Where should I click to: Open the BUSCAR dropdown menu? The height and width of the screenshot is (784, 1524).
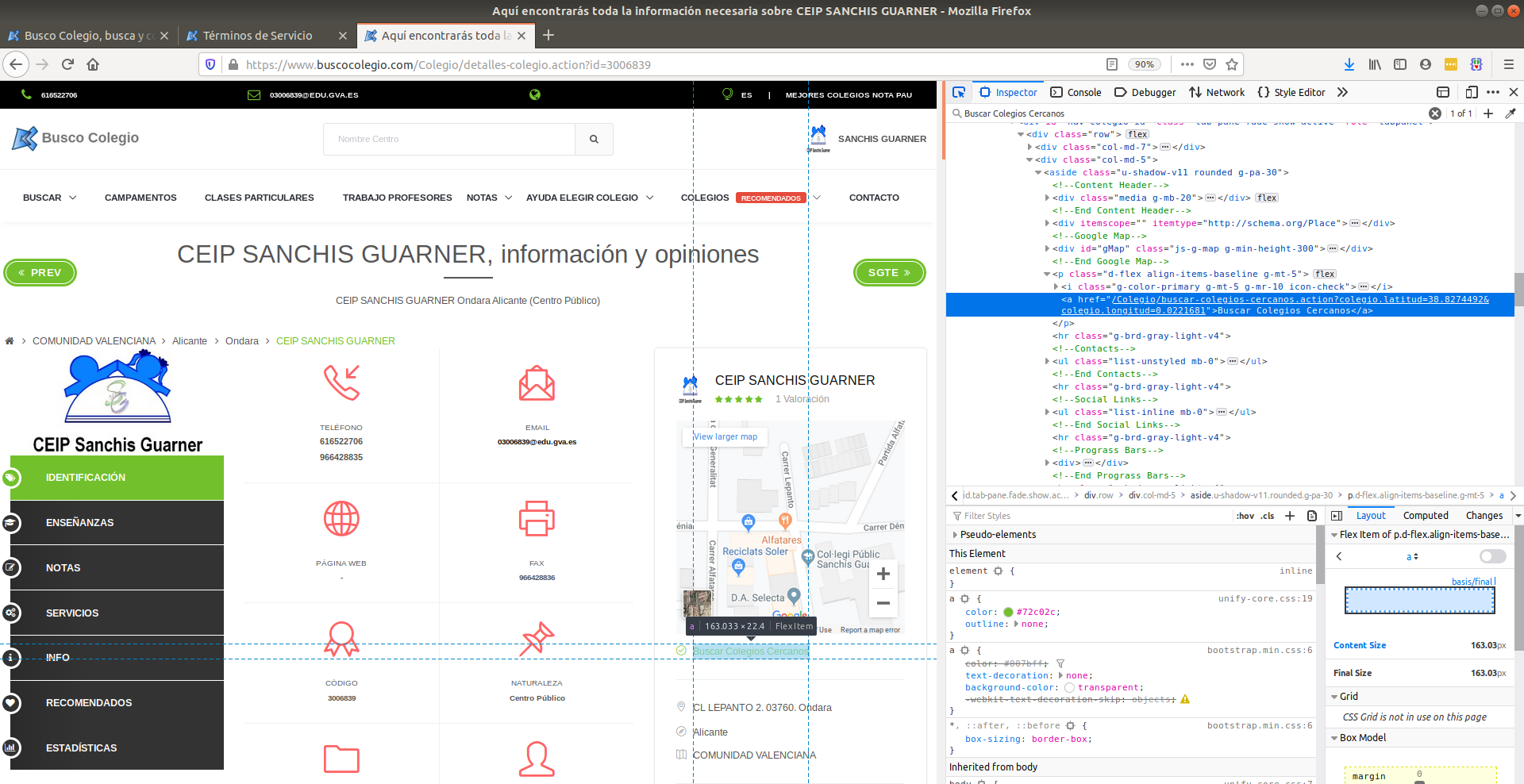coord(49,198)
